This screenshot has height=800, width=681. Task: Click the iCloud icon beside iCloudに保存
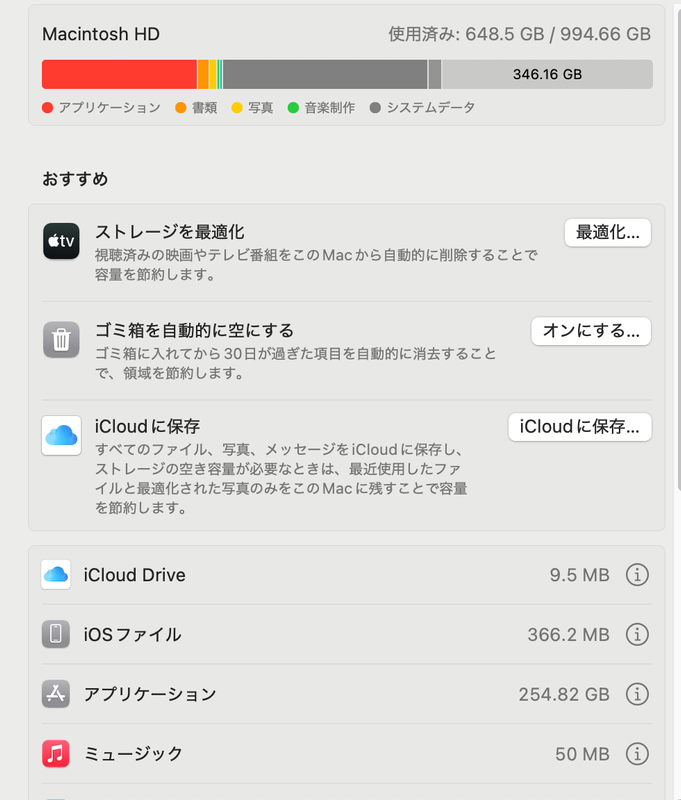[61, 436]
